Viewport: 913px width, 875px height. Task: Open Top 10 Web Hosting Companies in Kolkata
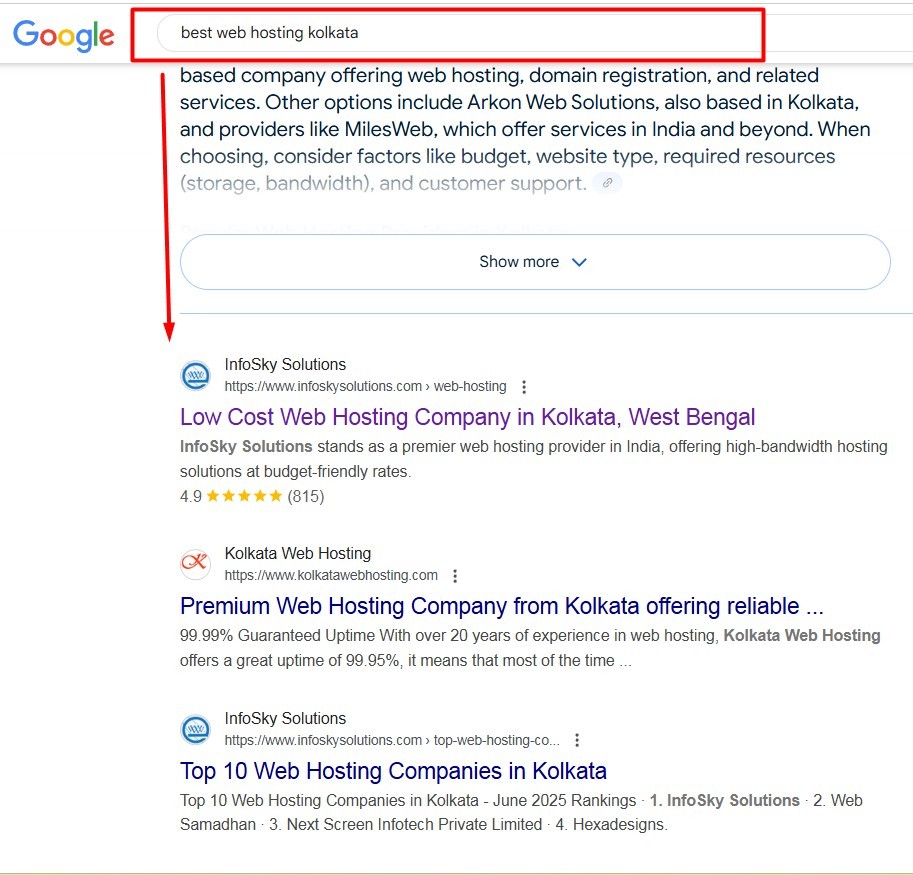(x=393, y=771)
